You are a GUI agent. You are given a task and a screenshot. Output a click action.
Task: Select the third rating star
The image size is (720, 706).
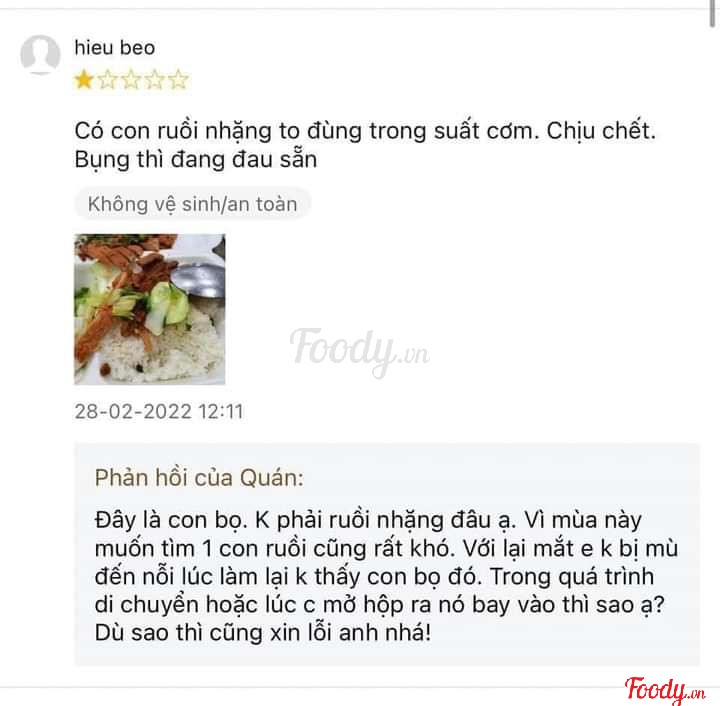coord(131,80)
